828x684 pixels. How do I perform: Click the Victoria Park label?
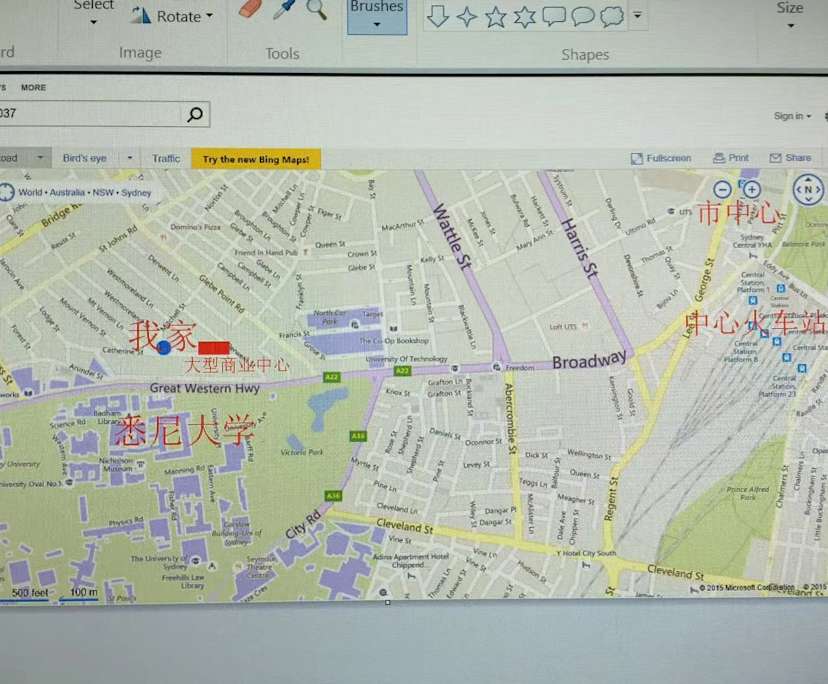[x=302, y=452]
